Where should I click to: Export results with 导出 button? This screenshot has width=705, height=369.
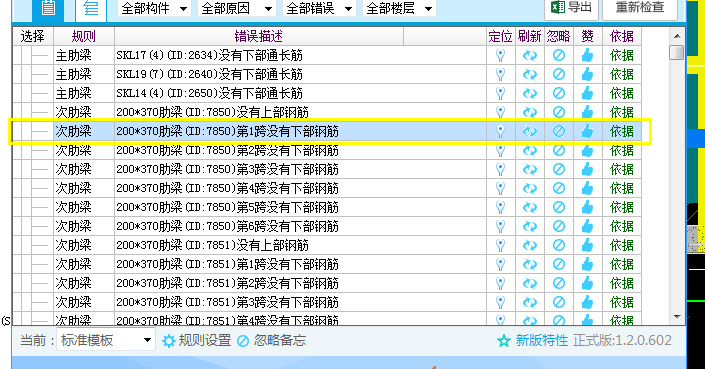click(x=571, y=8)
